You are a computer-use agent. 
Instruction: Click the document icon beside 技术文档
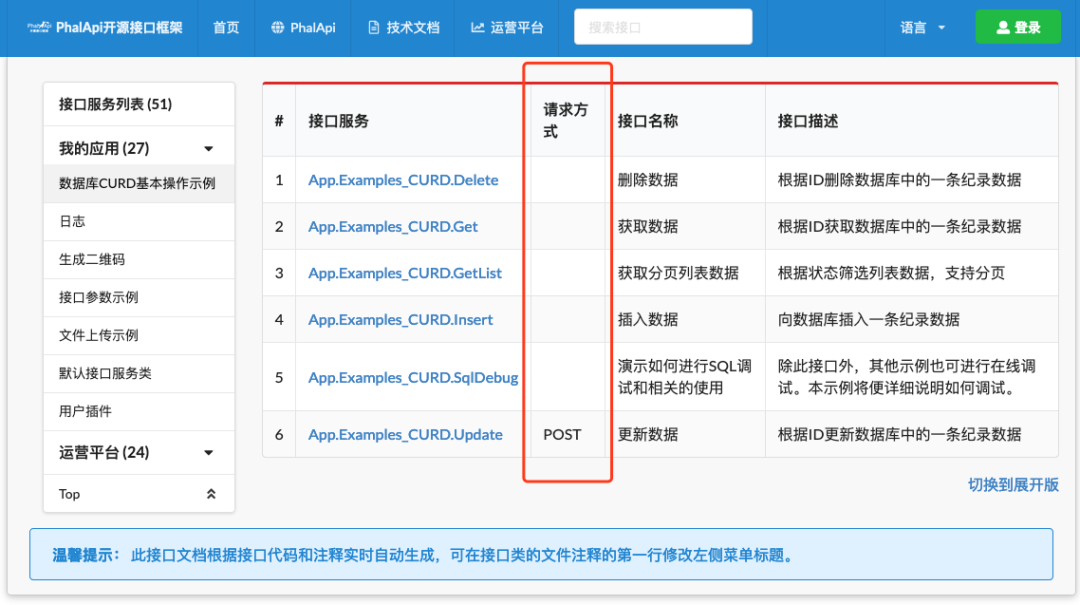click(x=373, y=28)
